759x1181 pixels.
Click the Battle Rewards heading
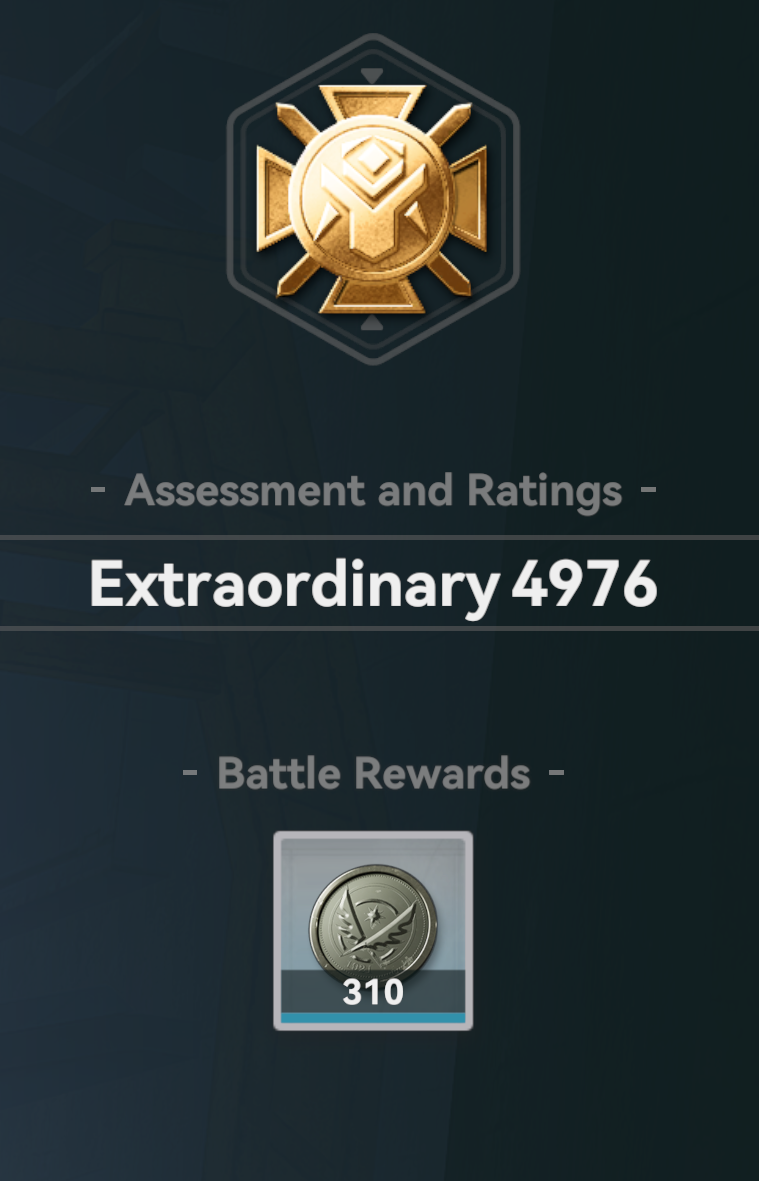(373, 773)
